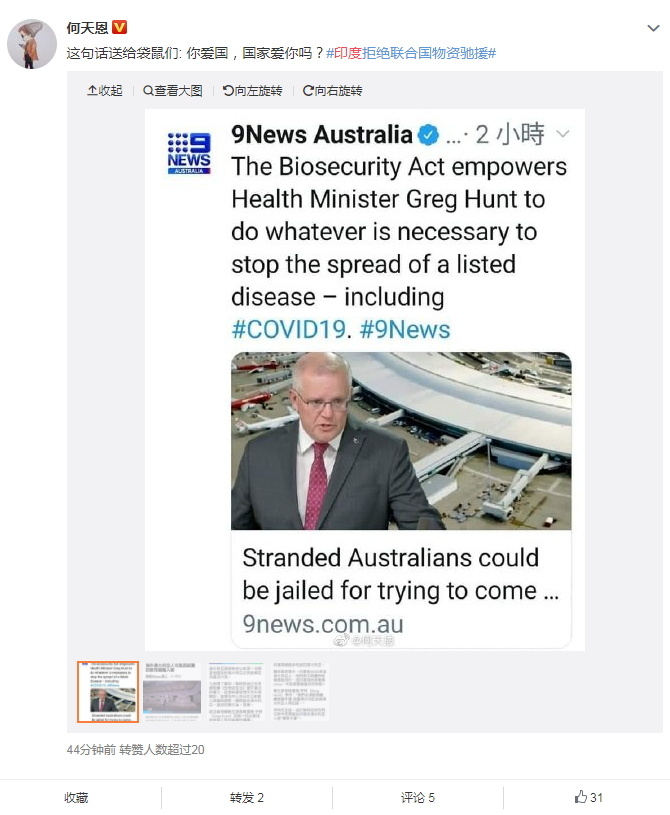Click the blue verified checkmark beside 9News Australia
Screen dimensions: 670x815
tap(428, 135)
